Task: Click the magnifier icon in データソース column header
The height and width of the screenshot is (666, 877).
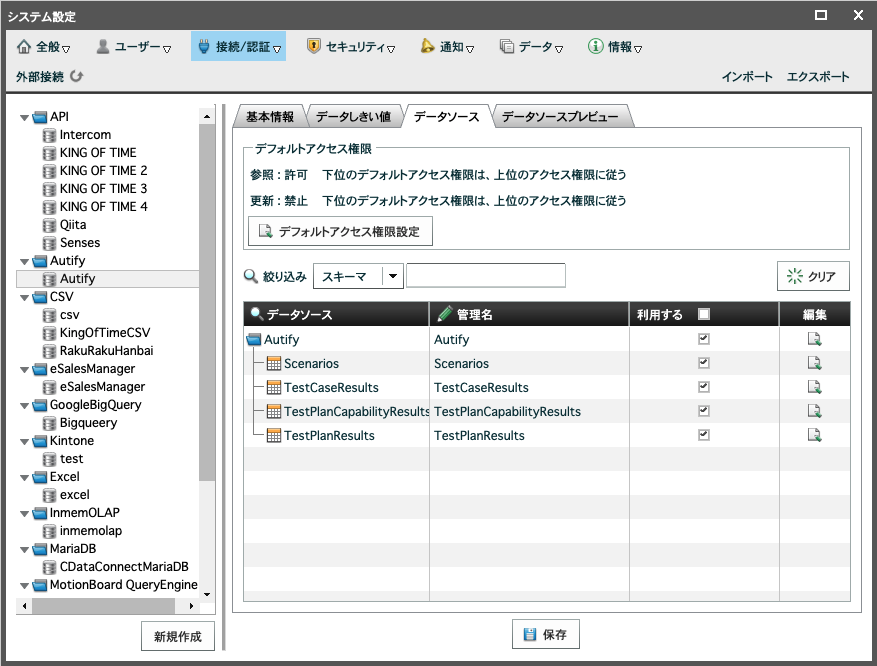Action: [x=256, y=314]
